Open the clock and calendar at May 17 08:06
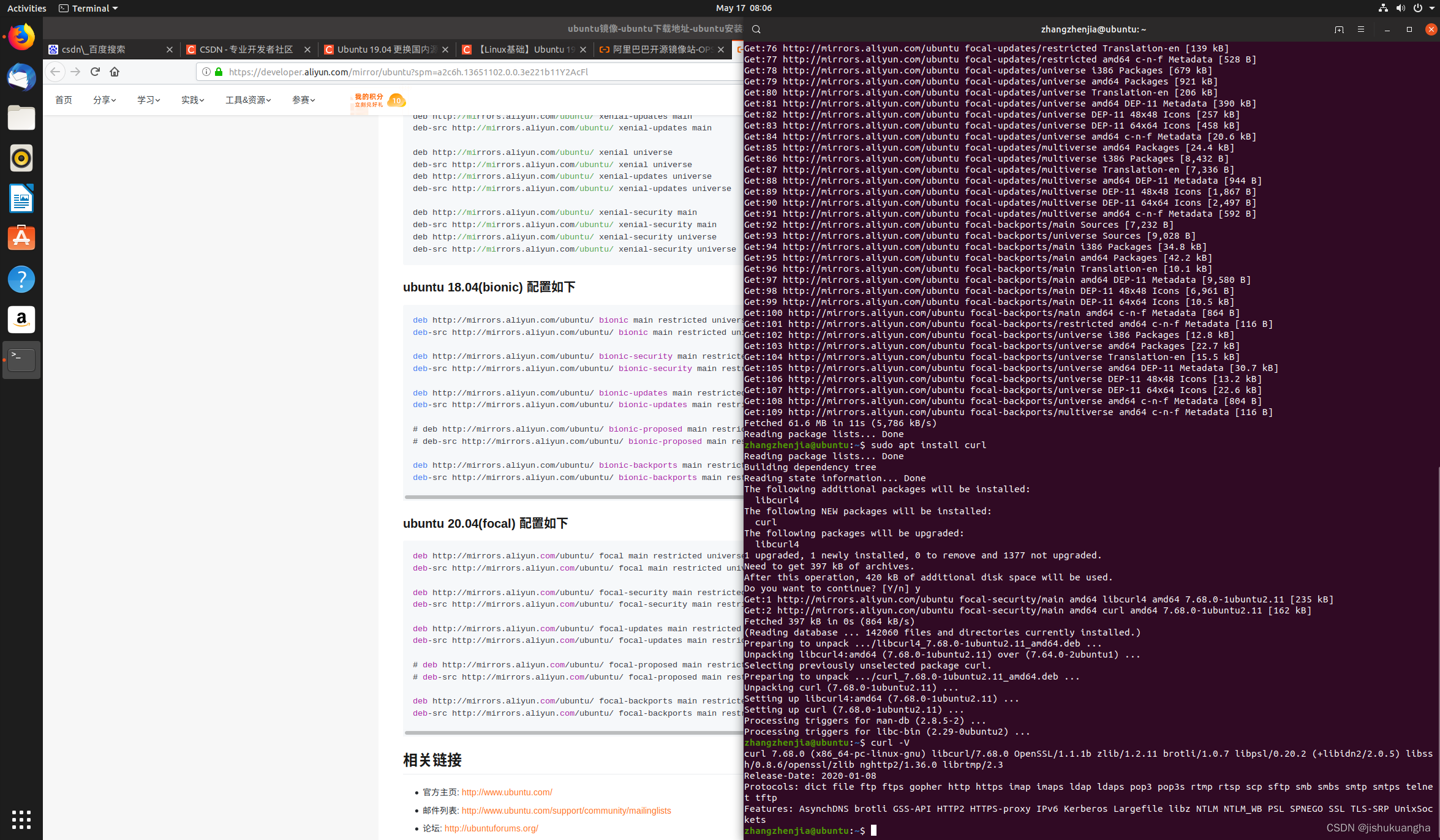Image resolution: width=1440 pixels, height=840 pixels. (744, 8)
